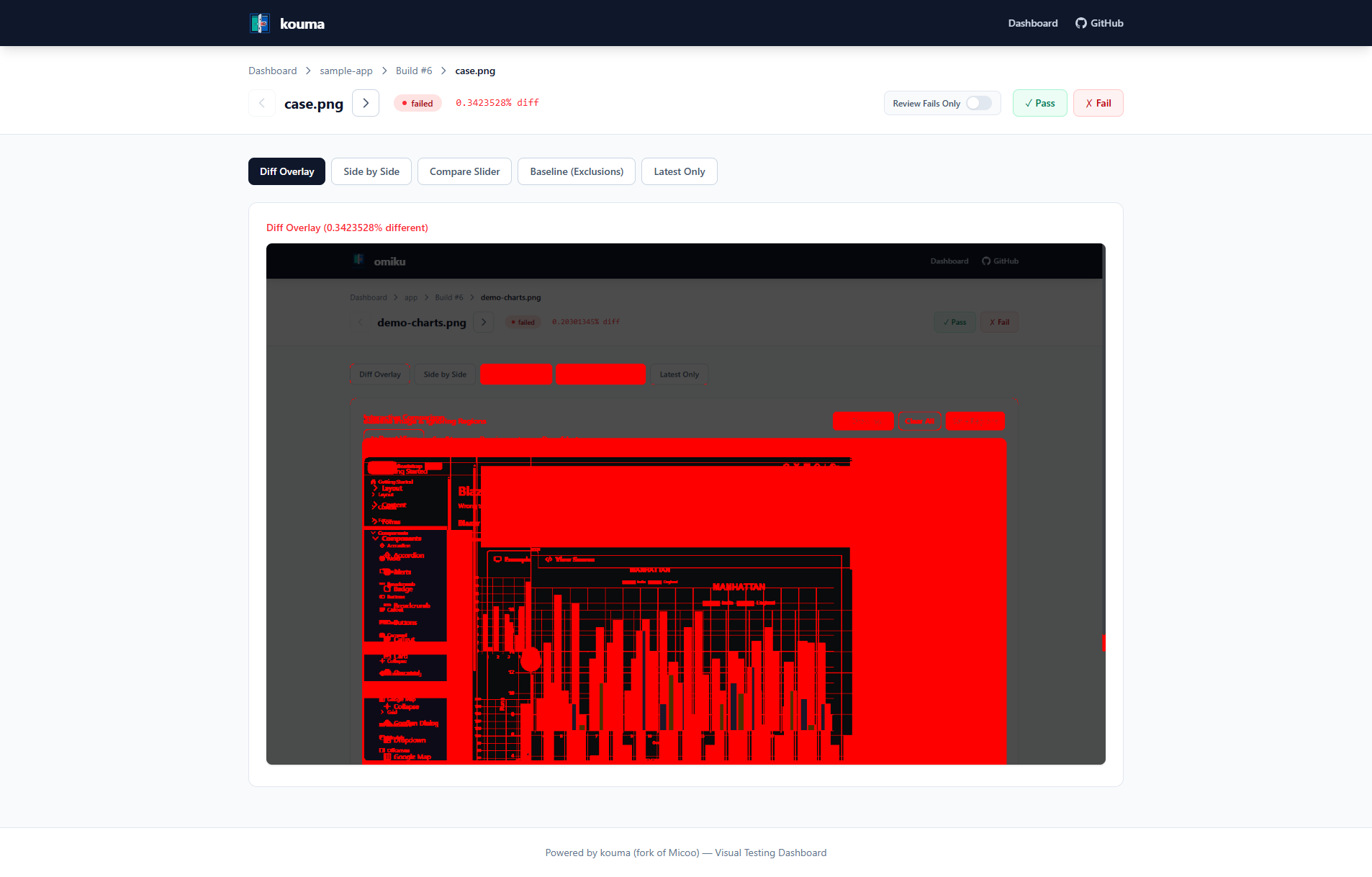Switch to the Baseline (Exclusions) tab
This screenshot has width=1372, height=877.
(x=577, y=171)
